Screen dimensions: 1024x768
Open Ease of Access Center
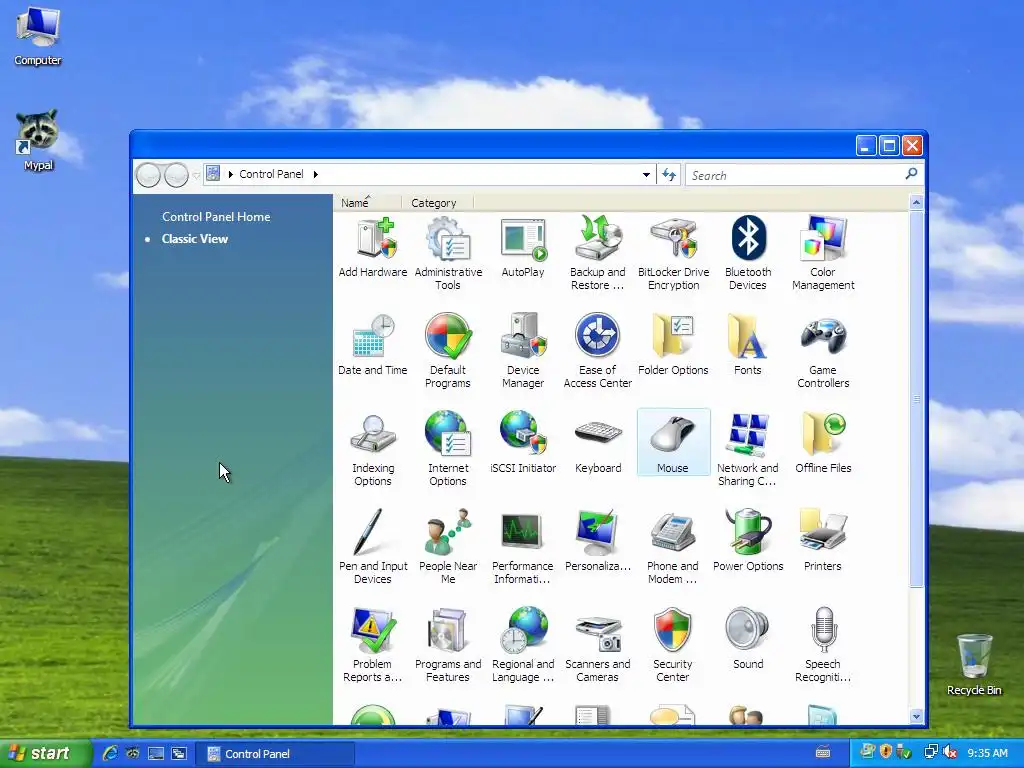click(598, 351)
